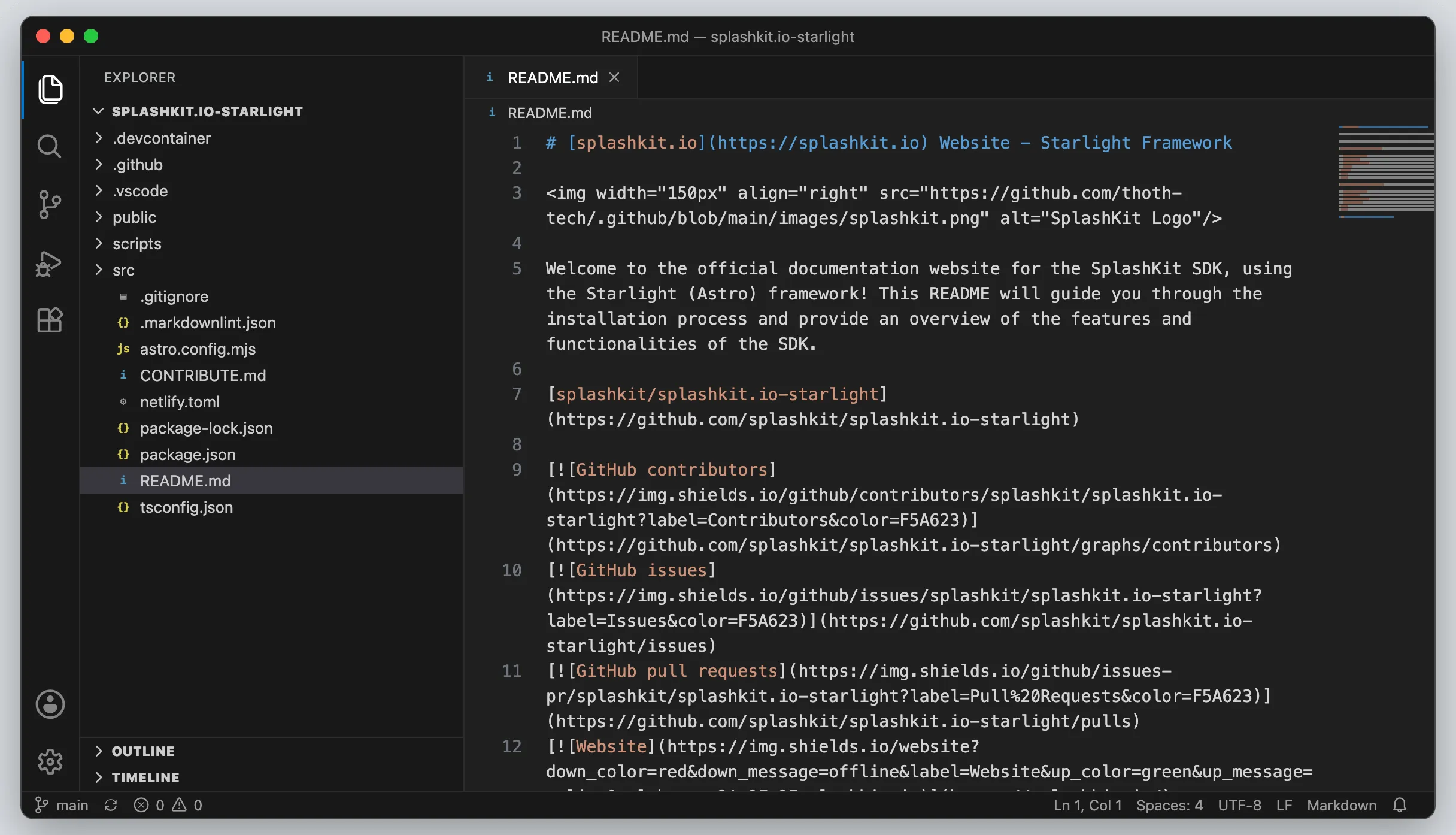The height and width of the screenshot is (835, 1456).
Task: Open the Source Control view icon
Action: [x=49, y=204]
